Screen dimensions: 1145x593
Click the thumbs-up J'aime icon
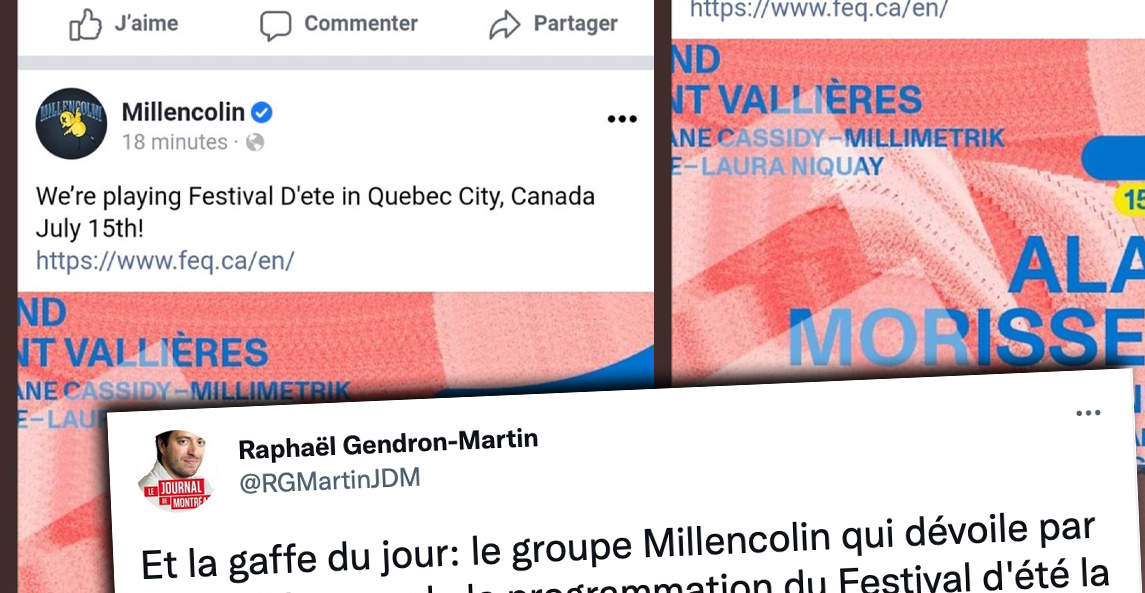coord(85,24)
